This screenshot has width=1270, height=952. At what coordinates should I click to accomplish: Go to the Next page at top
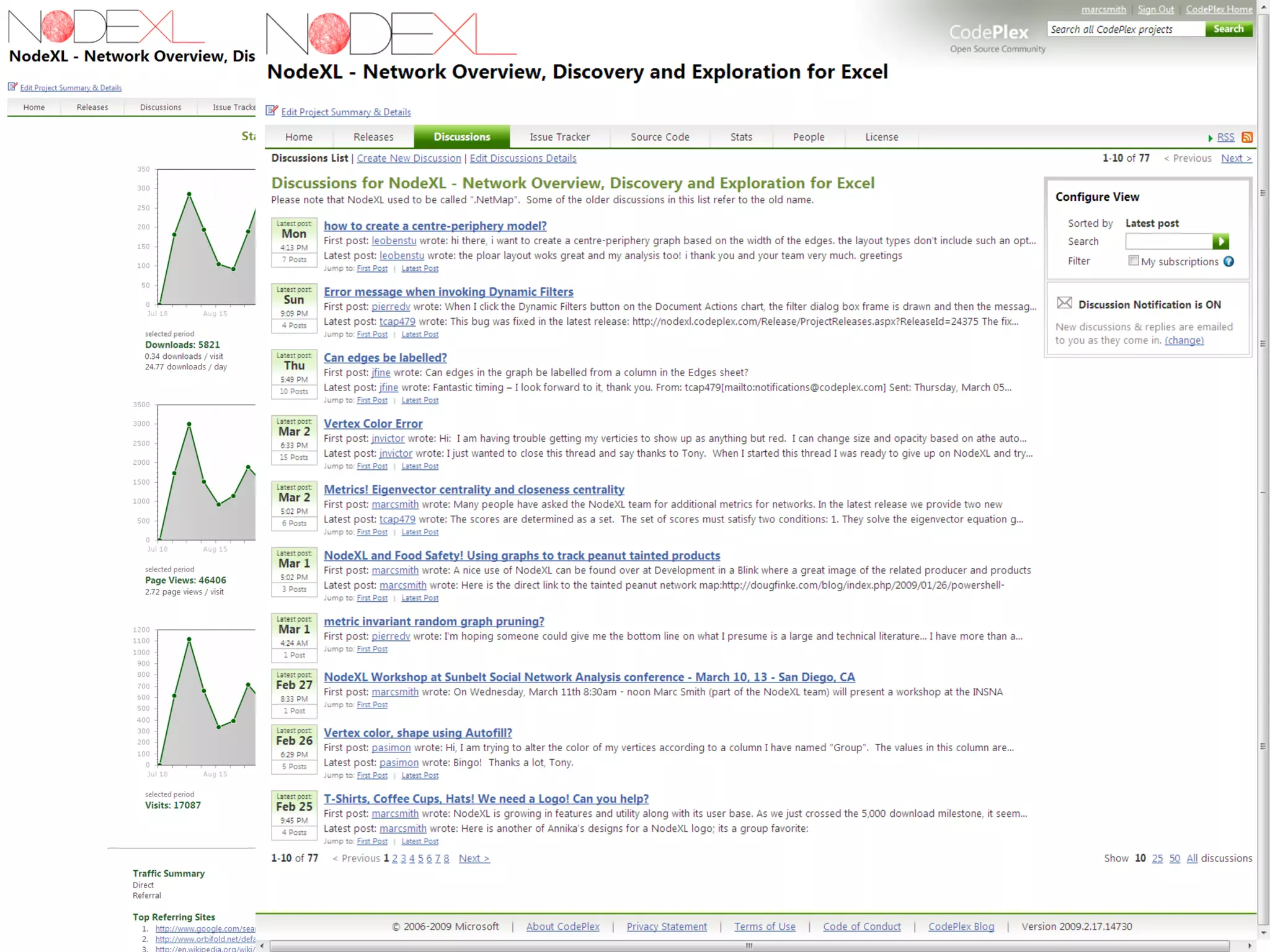tap(1236, 158)
